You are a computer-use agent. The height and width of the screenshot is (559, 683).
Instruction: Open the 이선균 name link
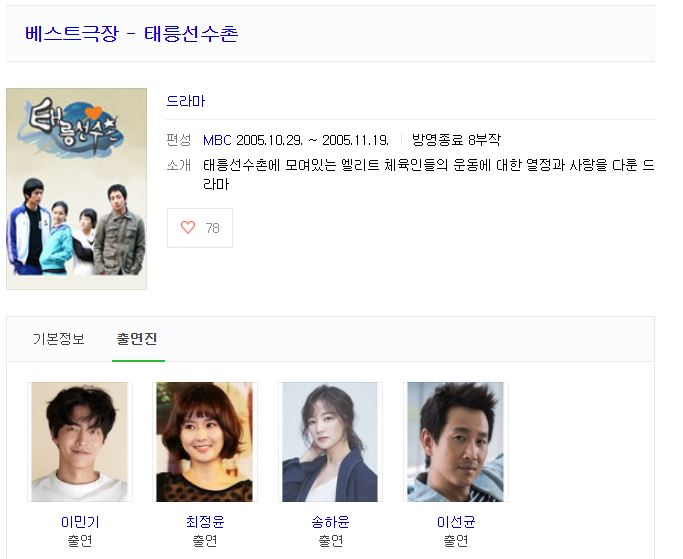point(456,522)
